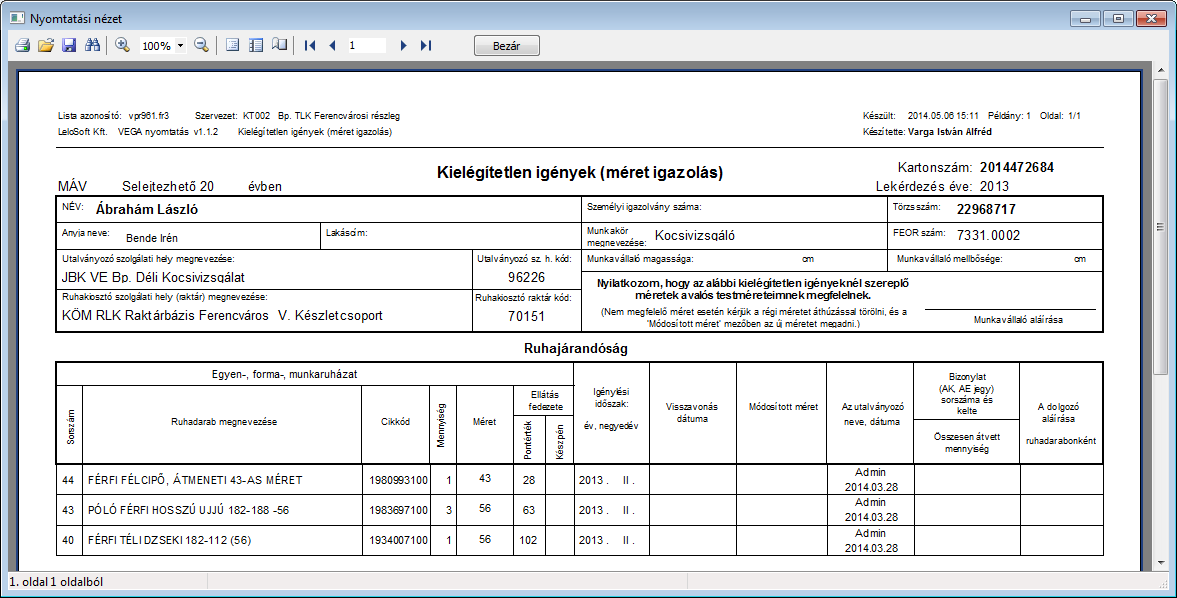Click JBK VE Bp. Déli Kocsivizsgálat text
1177x598 pixels.
pos(153,278)
